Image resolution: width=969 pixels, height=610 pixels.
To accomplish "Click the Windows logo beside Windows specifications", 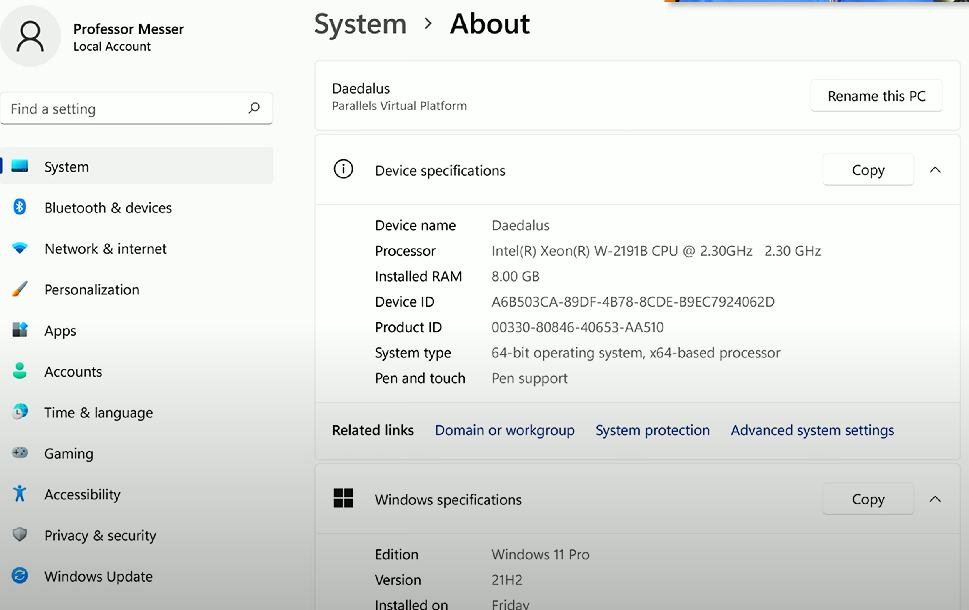I will [344, 498].
